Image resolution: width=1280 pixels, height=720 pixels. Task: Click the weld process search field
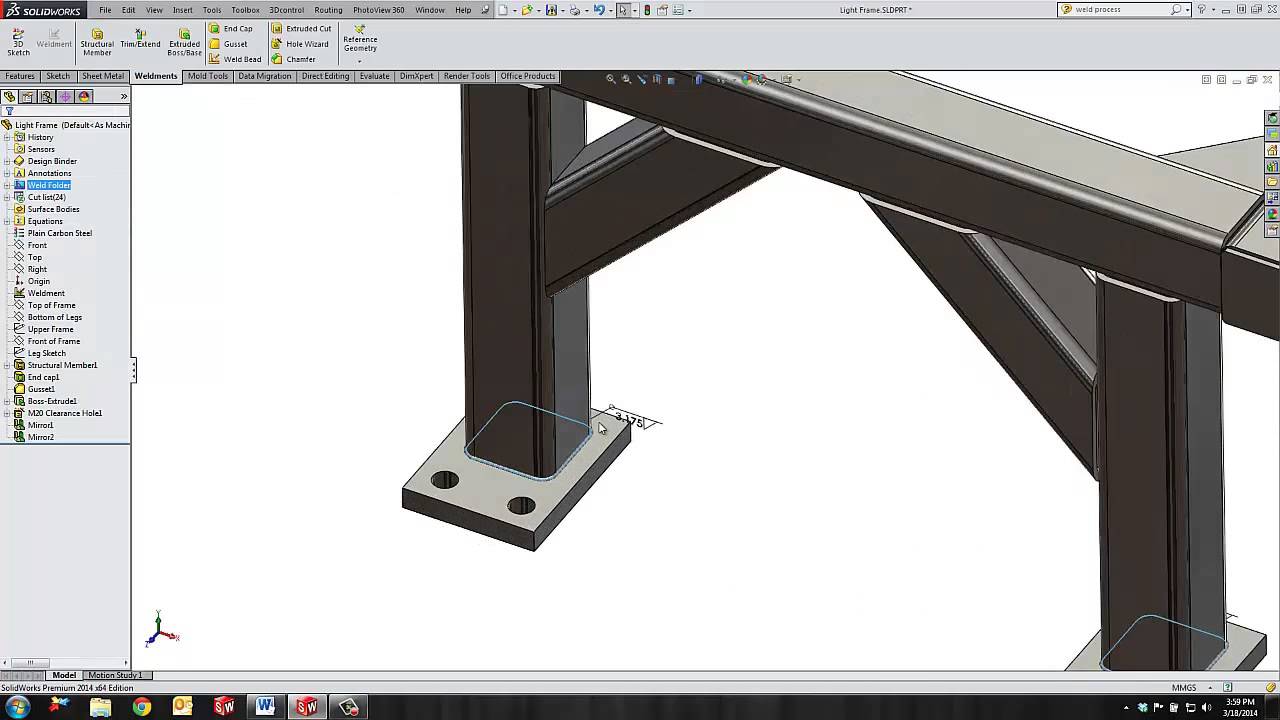pyautogui.click(x=1120, y=10)
